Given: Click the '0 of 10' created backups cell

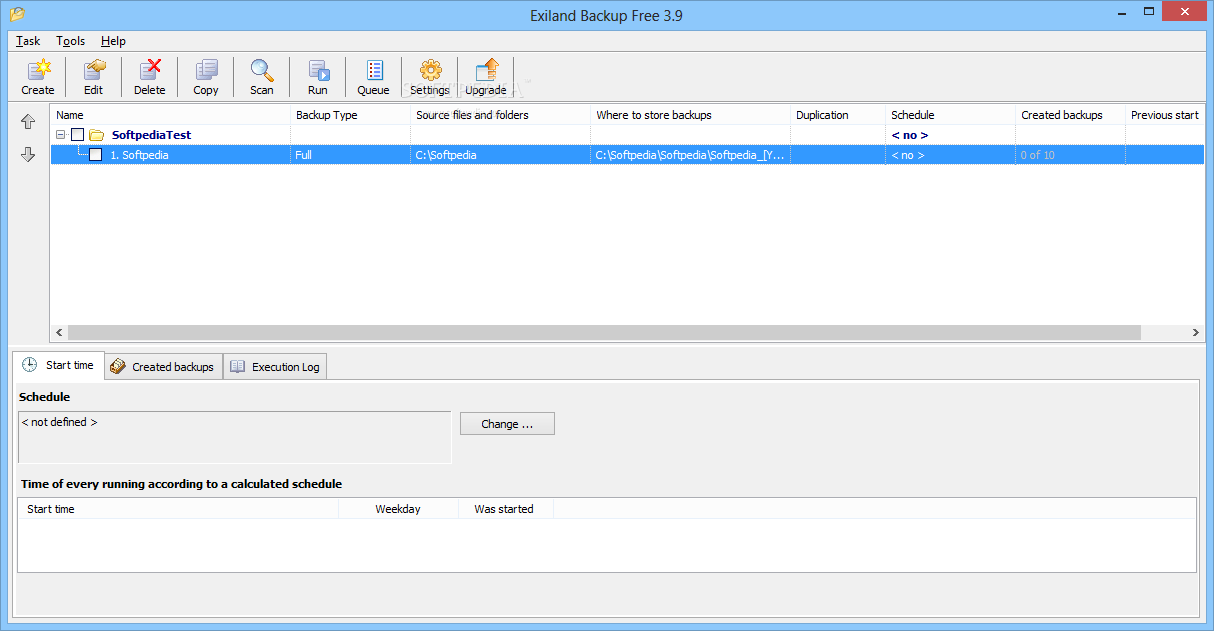Looking at the screenshot, I should (1070, 155).
